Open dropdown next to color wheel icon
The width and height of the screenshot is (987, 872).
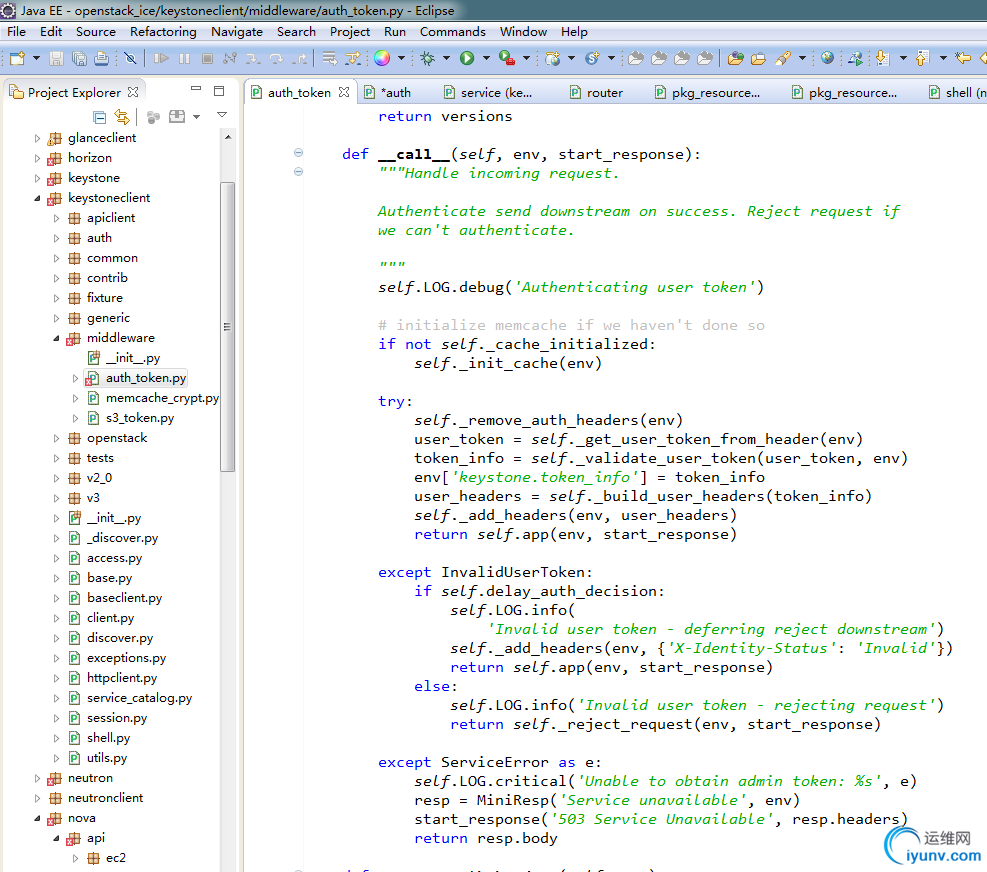[401, 59]
